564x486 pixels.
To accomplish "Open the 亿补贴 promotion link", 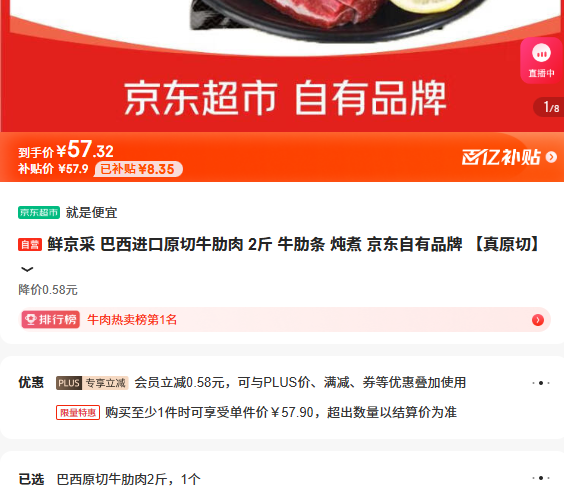I will [501, 157].
